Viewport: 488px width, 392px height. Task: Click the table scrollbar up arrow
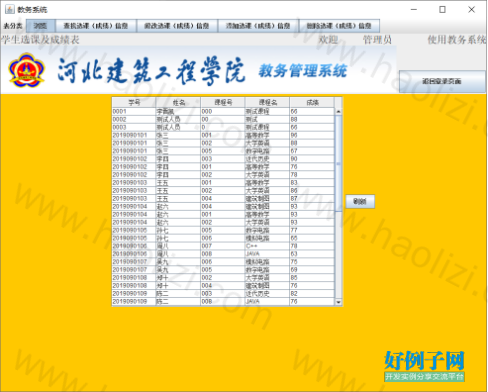tap(338, 111)
